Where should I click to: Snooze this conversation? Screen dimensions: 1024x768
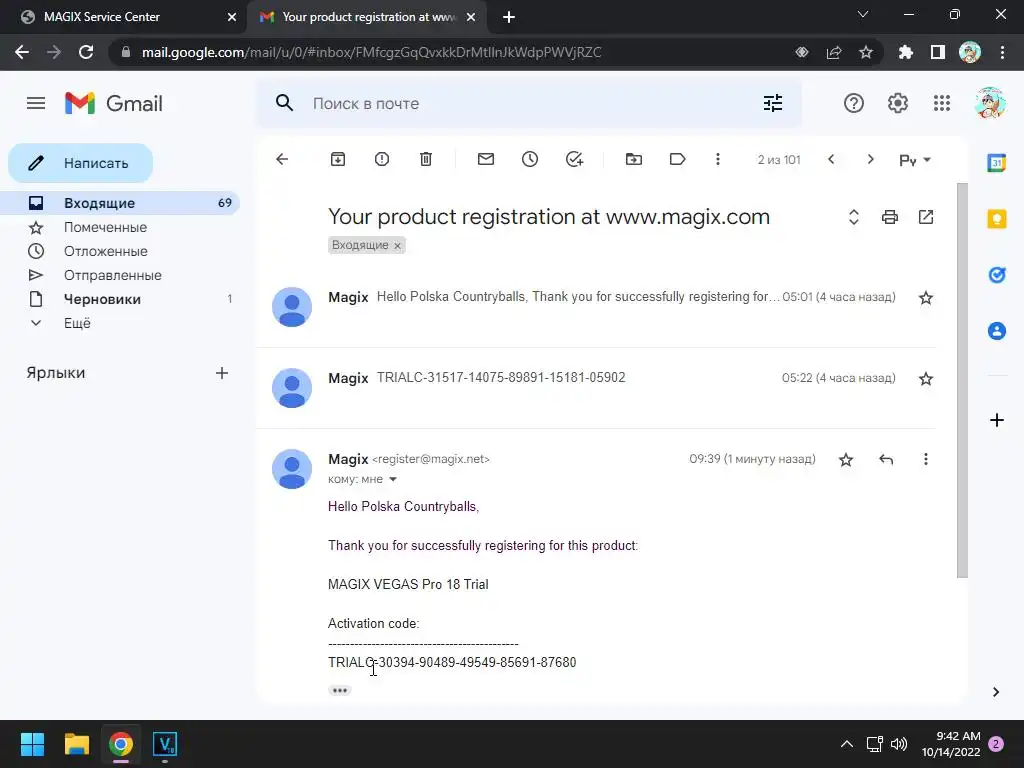tap(530, 159)
